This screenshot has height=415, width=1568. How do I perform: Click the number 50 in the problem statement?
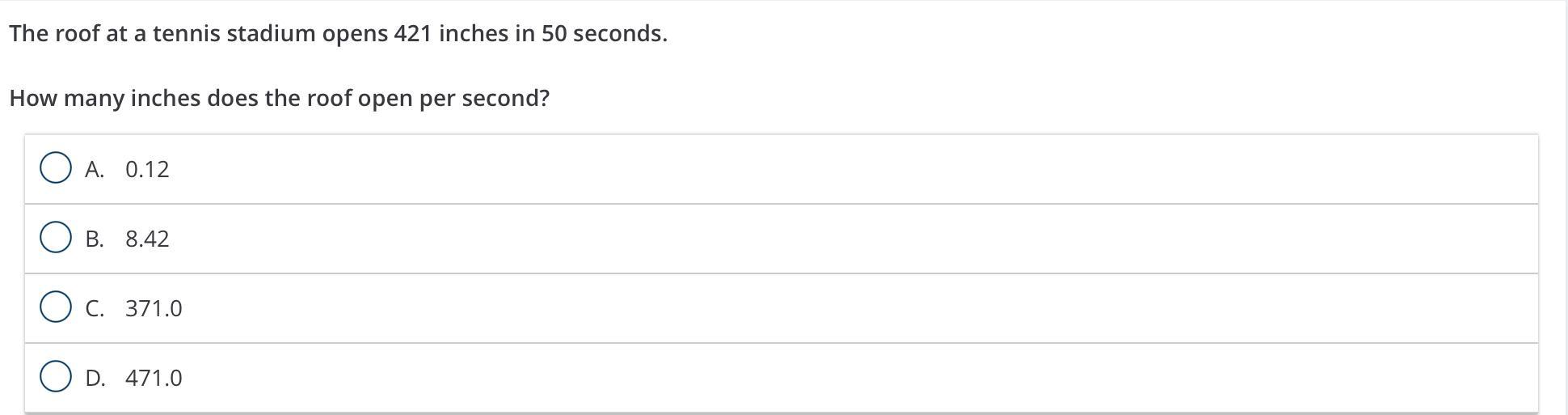(554, 34)
